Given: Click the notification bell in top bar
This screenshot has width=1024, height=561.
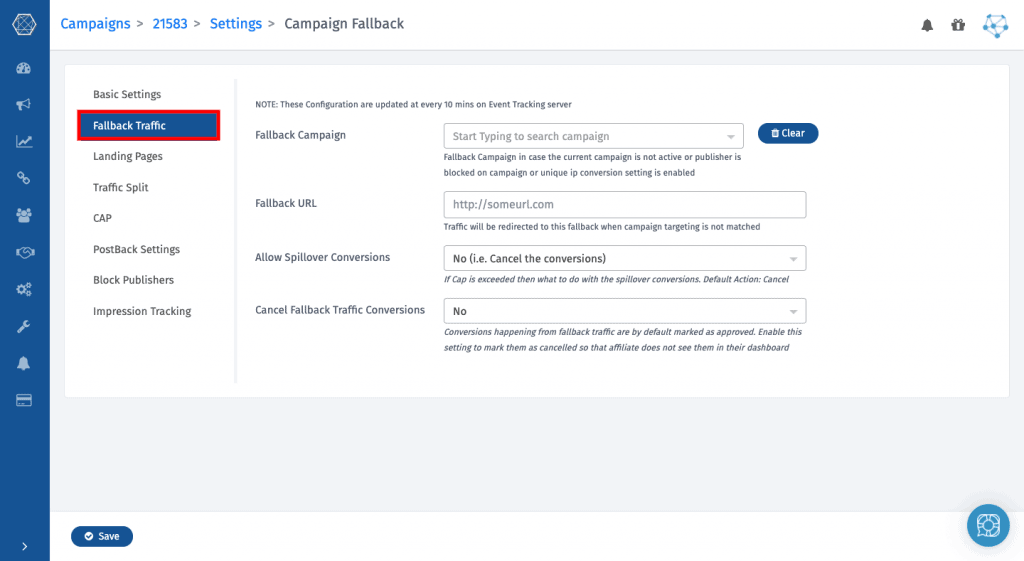Looking at the screenshot, I should coord(927,25).
